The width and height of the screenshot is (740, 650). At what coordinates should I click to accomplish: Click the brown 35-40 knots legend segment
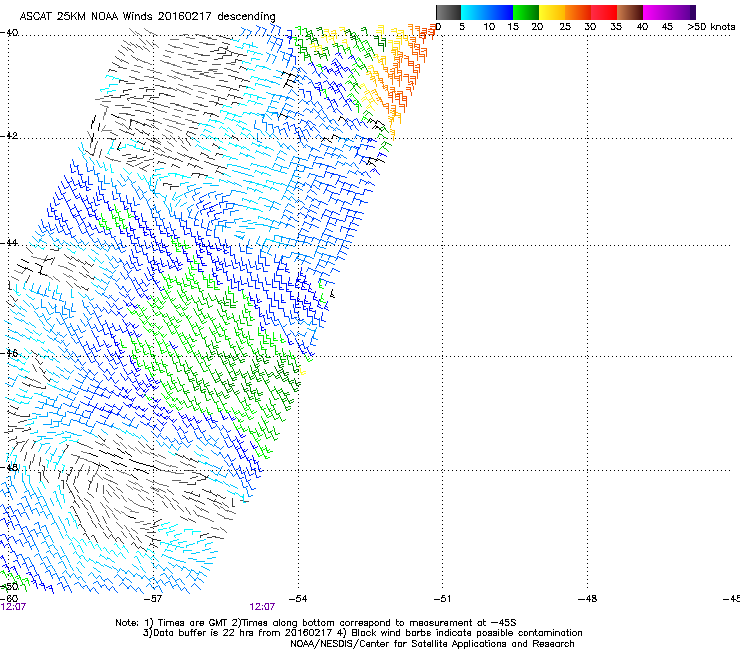coord(630,12)
